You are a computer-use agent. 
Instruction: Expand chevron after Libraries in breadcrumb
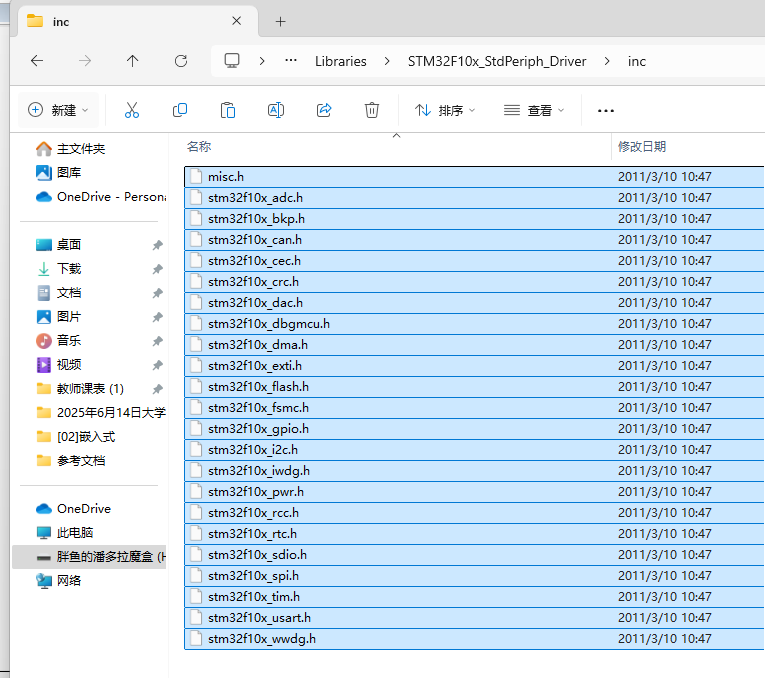pos(387,61)
